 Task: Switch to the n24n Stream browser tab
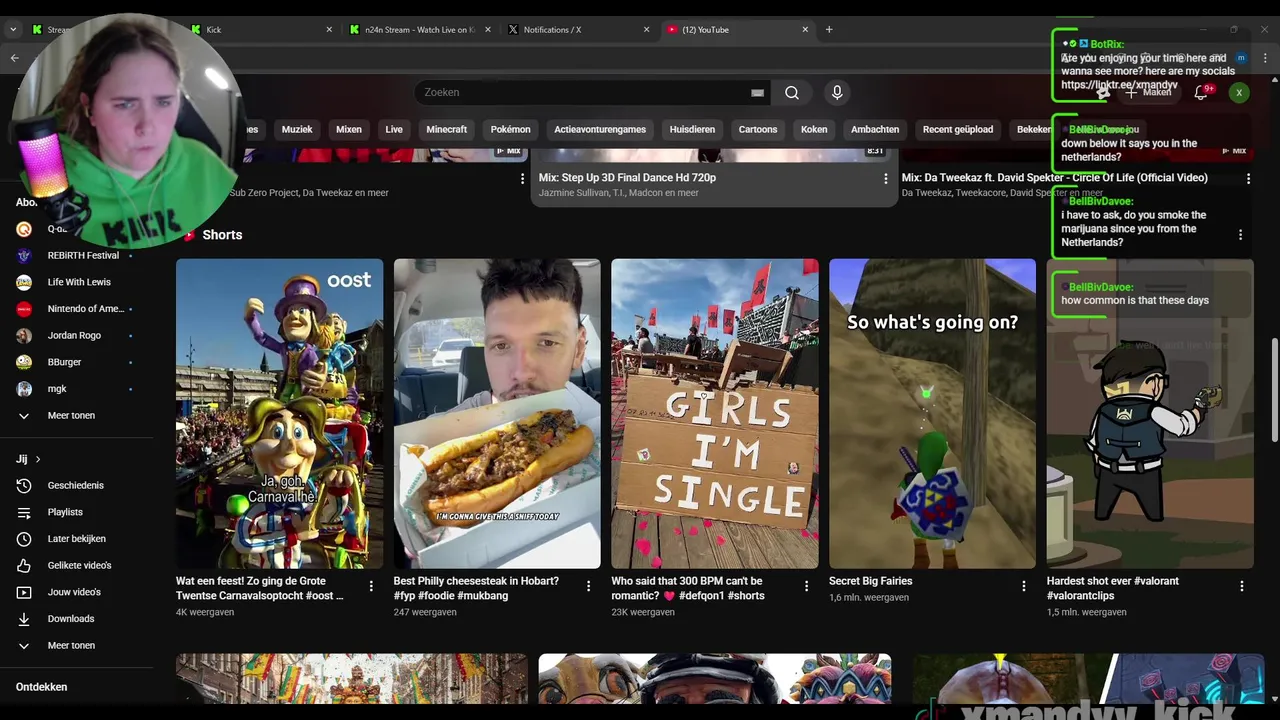tap(420, 30)
